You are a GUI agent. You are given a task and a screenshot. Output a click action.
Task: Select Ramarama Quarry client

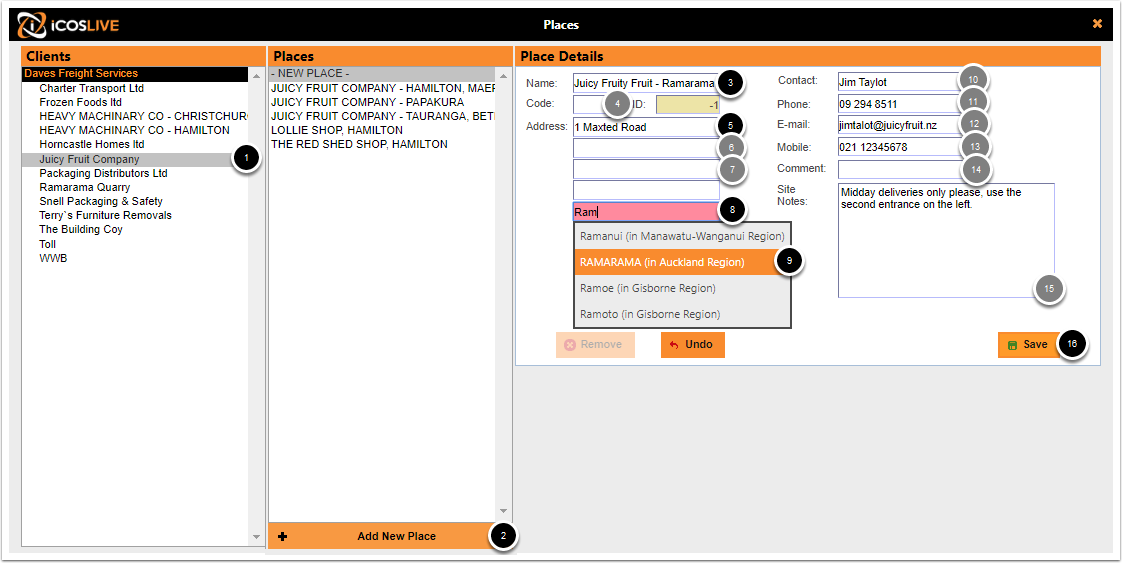point(84,187)
